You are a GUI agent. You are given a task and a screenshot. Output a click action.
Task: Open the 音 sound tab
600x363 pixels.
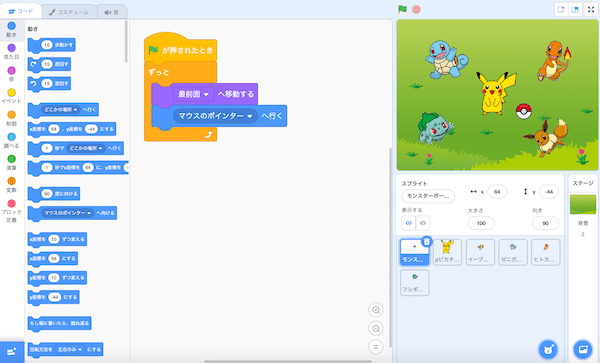click(x=111, y=12)
